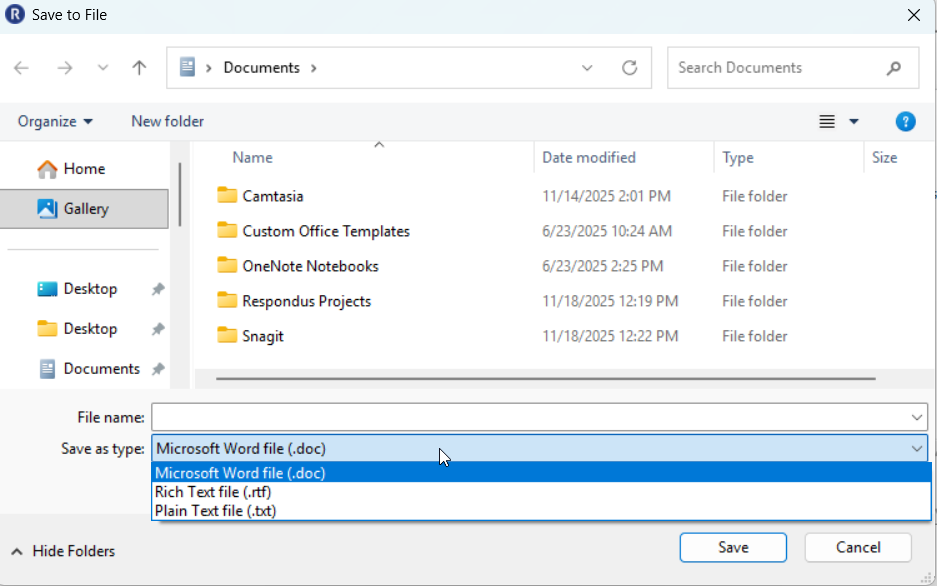
Task: Unpin Desktop from the sidebar
Action: (x=157, y=288)
